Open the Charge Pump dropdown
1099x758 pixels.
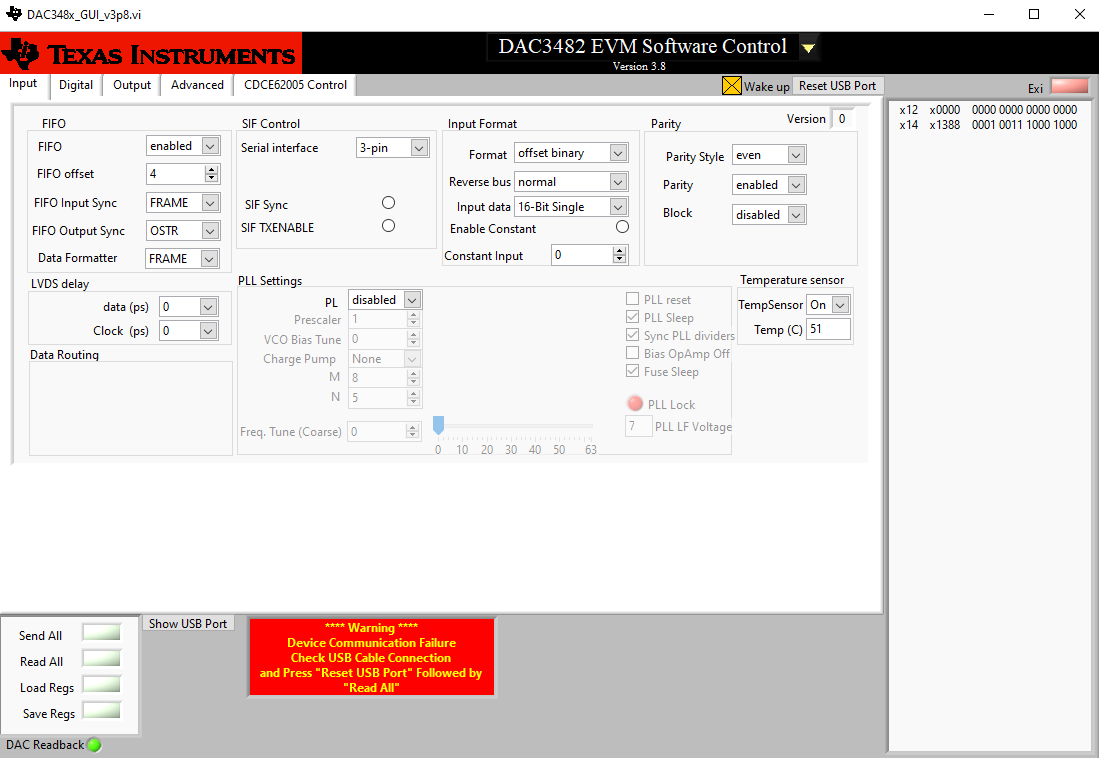(x=385, y=358)
